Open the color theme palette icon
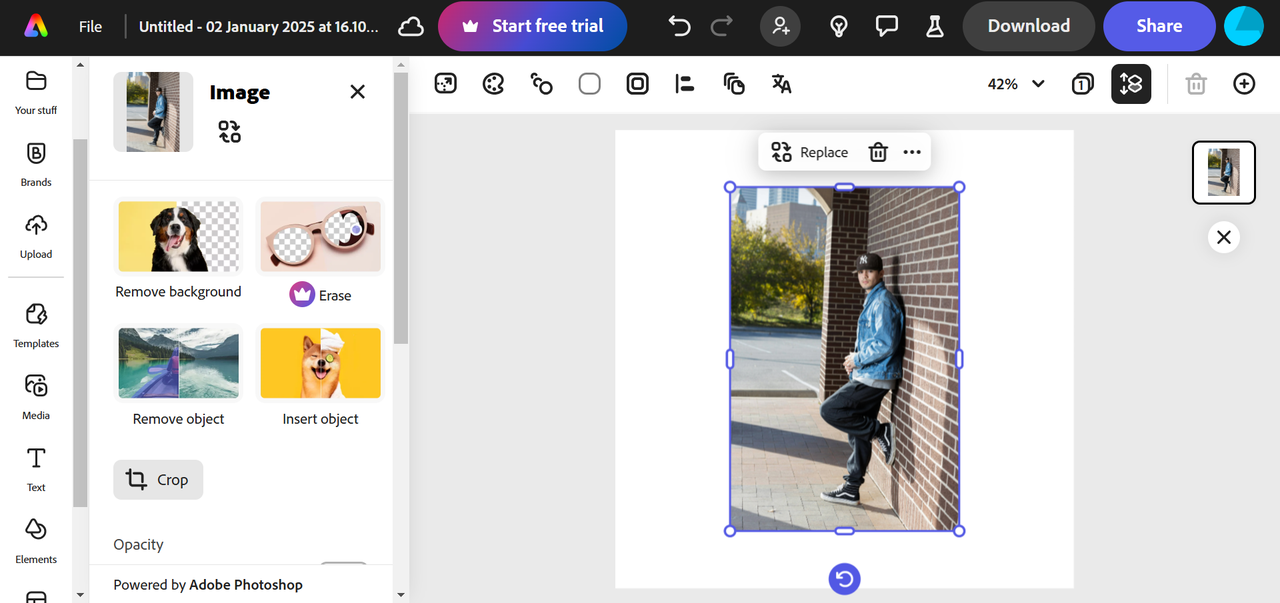The width and height of the screenshot is (1280, 603). (494, 84)
